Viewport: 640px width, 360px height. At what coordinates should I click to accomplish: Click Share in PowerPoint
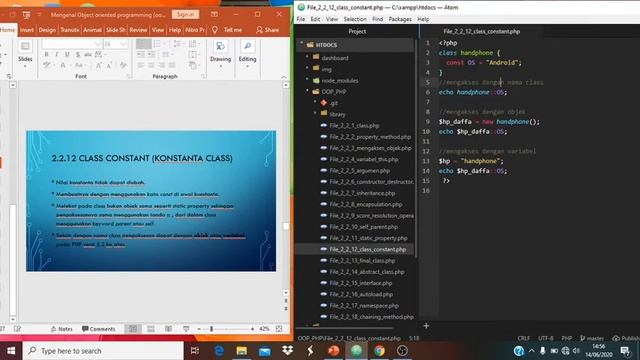pos(267,30)
